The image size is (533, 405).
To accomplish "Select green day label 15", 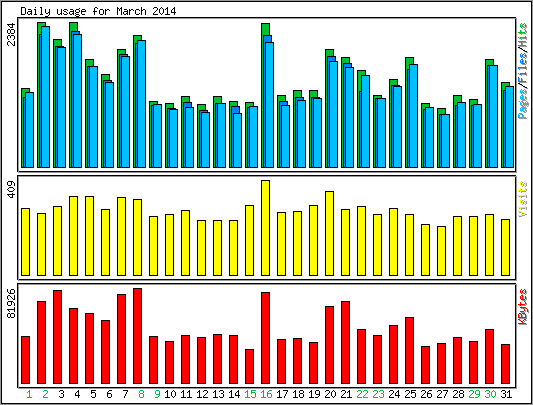I will (x=250, y=394).
